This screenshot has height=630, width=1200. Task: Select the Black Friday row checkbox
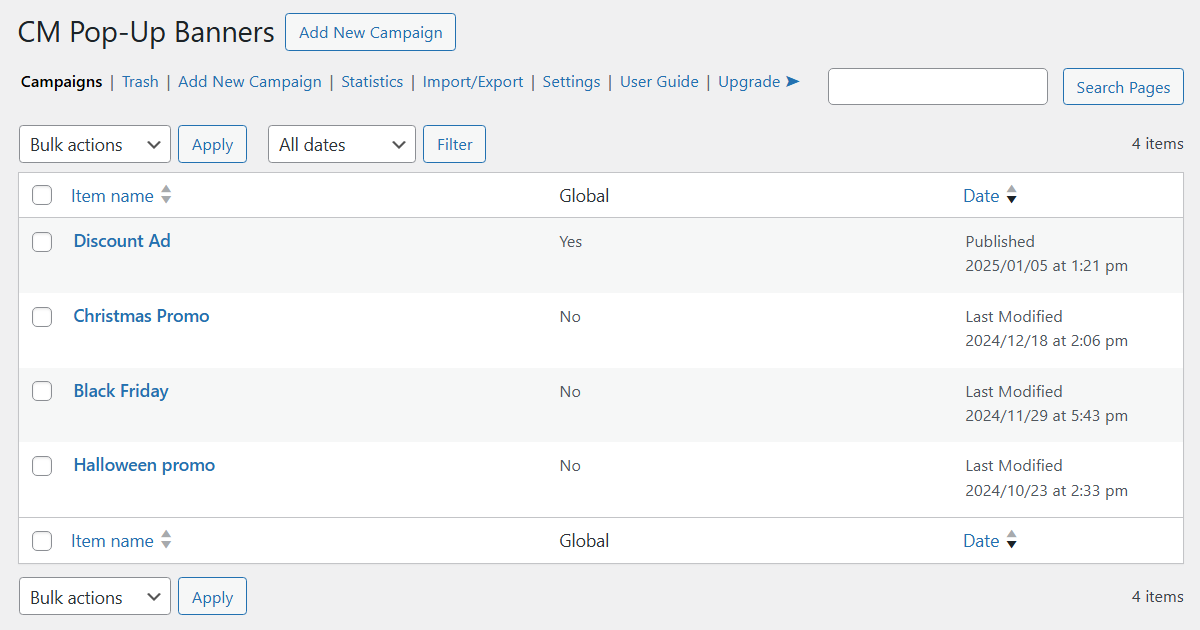(x=42, y=391)
